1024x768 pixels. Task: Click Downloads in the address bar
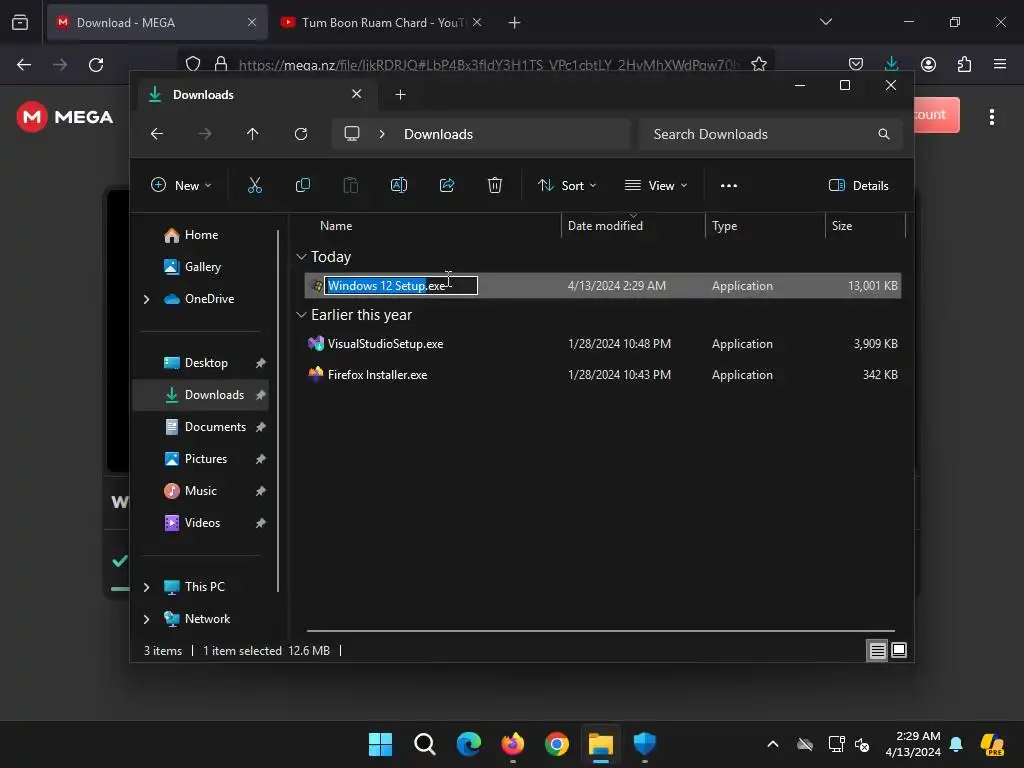pyautogui.click(x=438, y=134)
